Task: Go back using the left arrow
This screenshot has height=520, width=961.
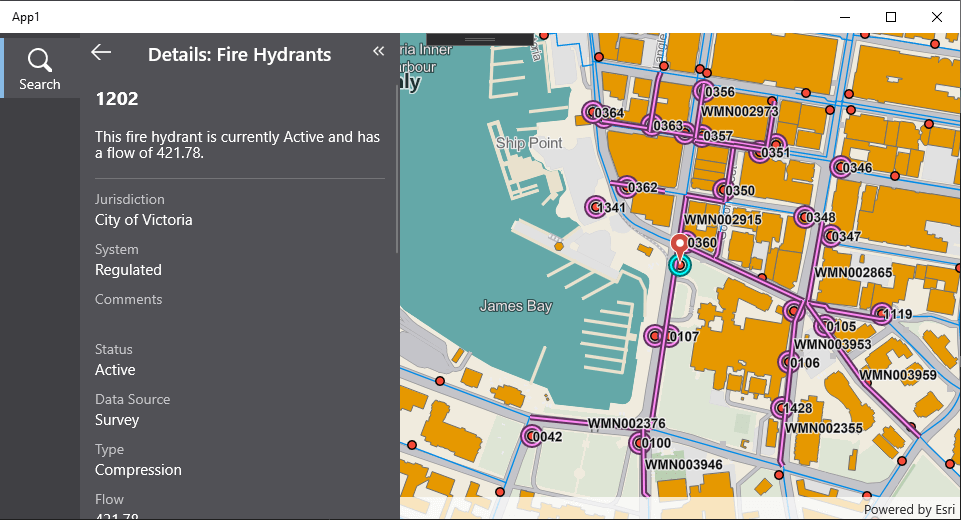Action: pos(101,53)
